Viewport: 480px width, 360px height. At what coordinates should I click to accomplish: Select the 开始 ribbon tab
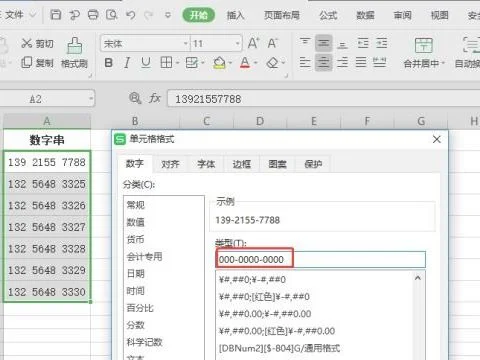click(199, 15)
